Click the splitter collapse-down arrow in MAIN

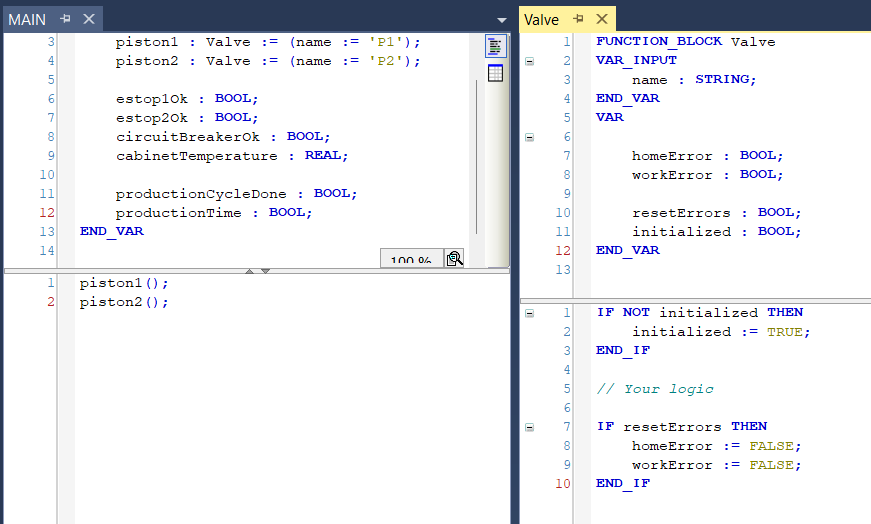[265, 271]
